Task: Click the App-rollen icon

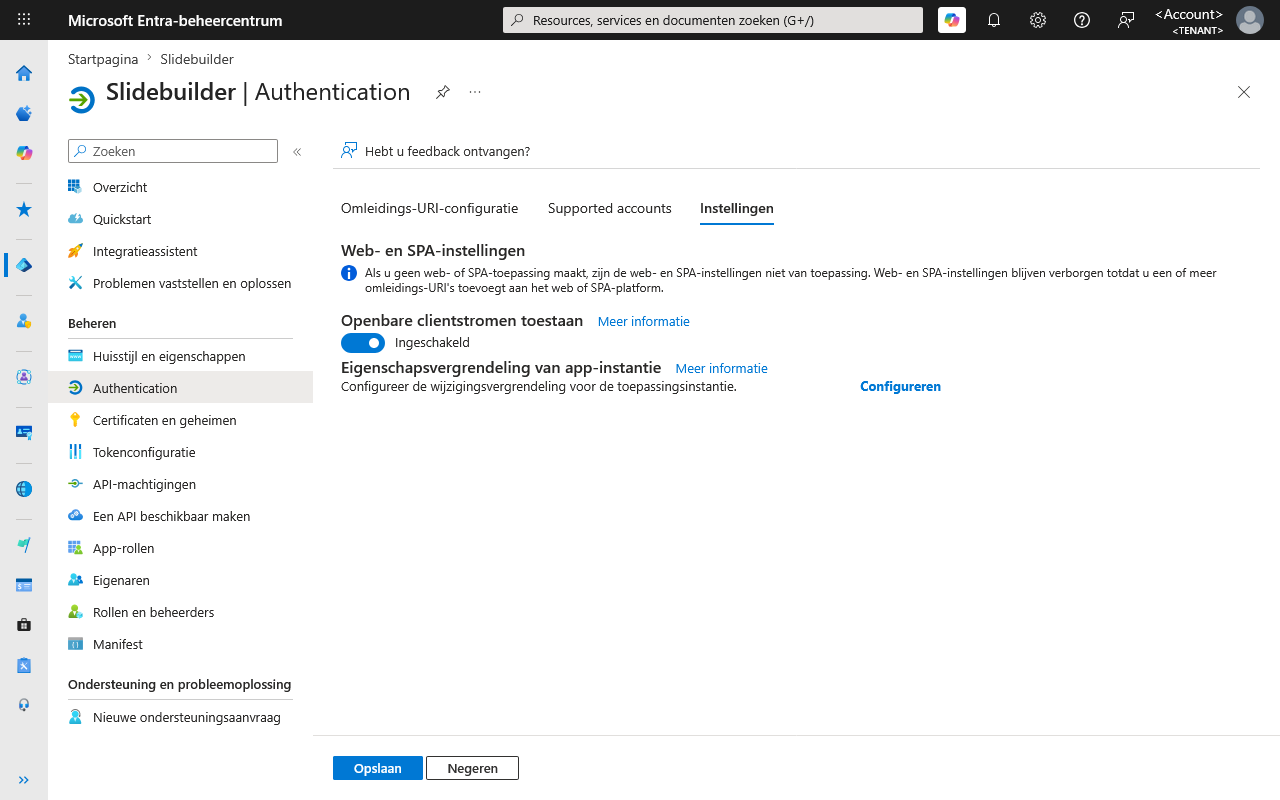Action: point(75,548)
